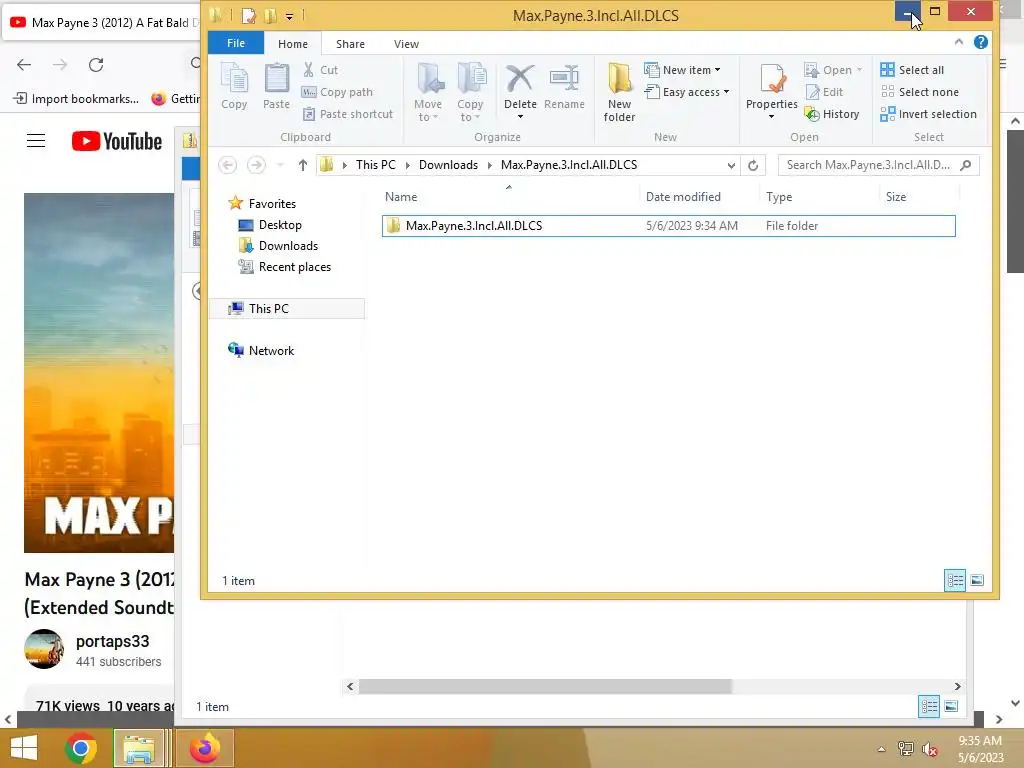Open the File menu tab

point(236,43)
